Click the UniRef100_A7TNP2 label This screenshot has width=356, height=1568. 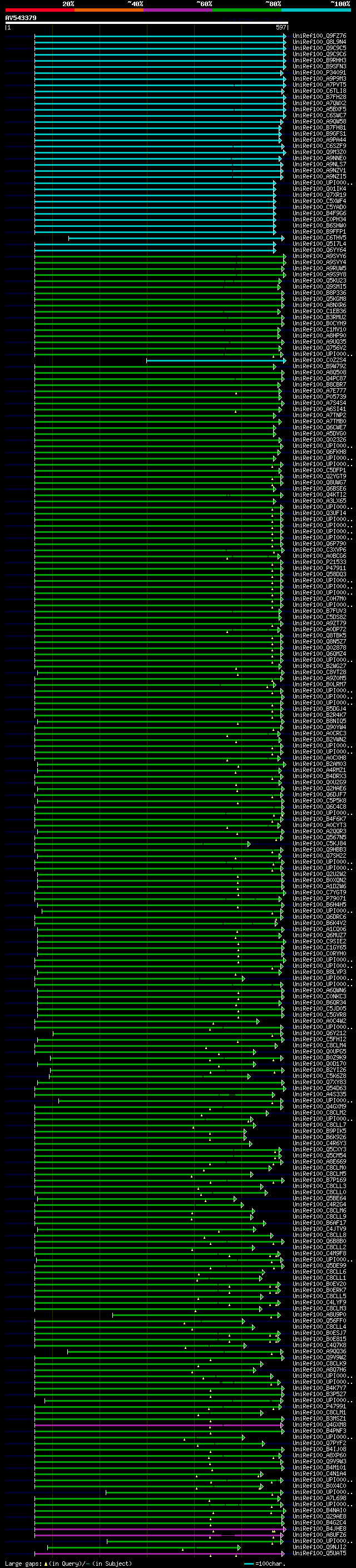(319, 415)
